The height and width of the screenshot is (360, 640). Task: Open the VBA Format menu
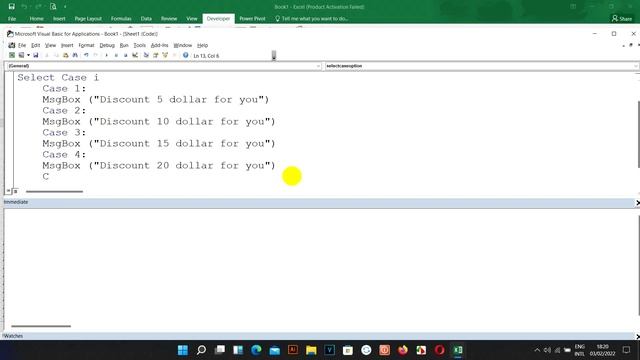(x=86, y=45)
